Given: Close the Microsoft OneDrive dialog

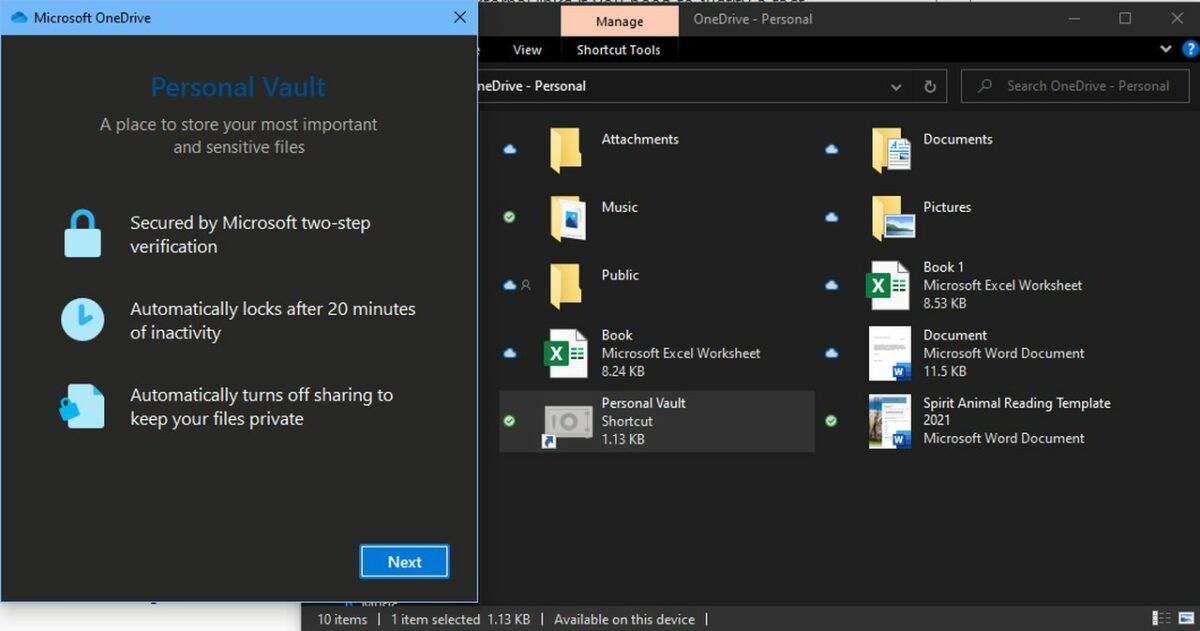Looking at the screenshot, I should pos(460,17).
